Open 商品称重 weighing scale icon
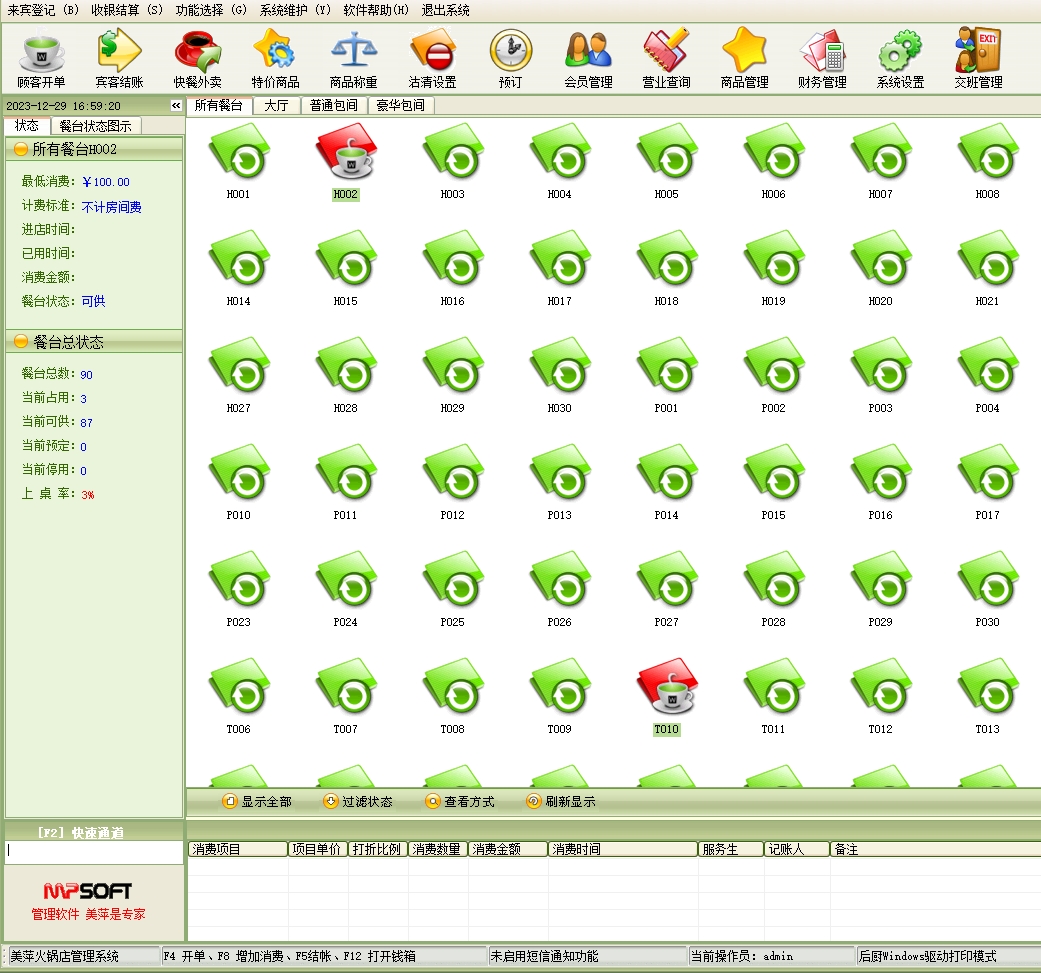This screenshot has height=973, width=1041. 354,59
